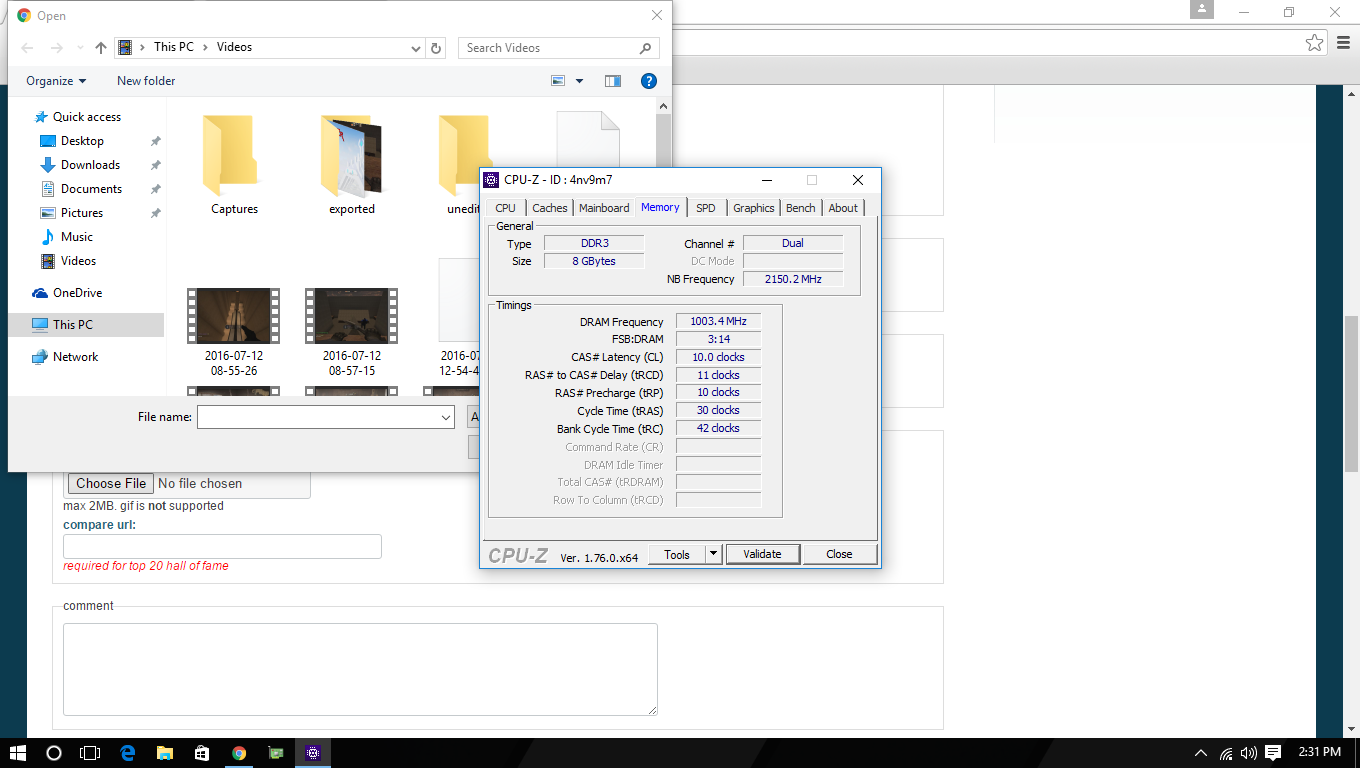Click New folder in the Open dialog
This screenshot has height=768, width=1360.
click(146, 81)
